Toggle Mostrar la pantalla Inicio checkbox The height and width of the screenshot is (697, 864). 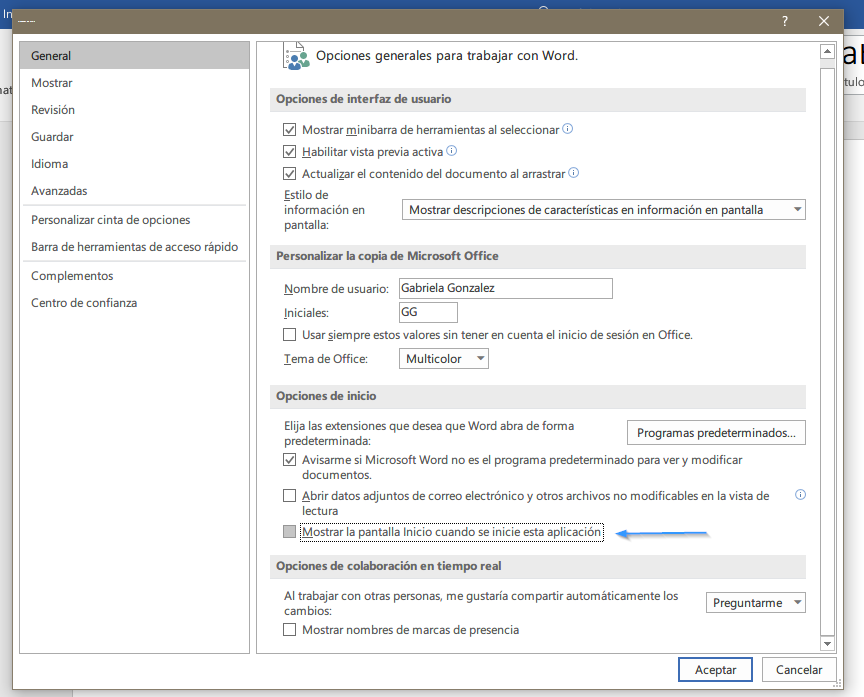point(289,532)
